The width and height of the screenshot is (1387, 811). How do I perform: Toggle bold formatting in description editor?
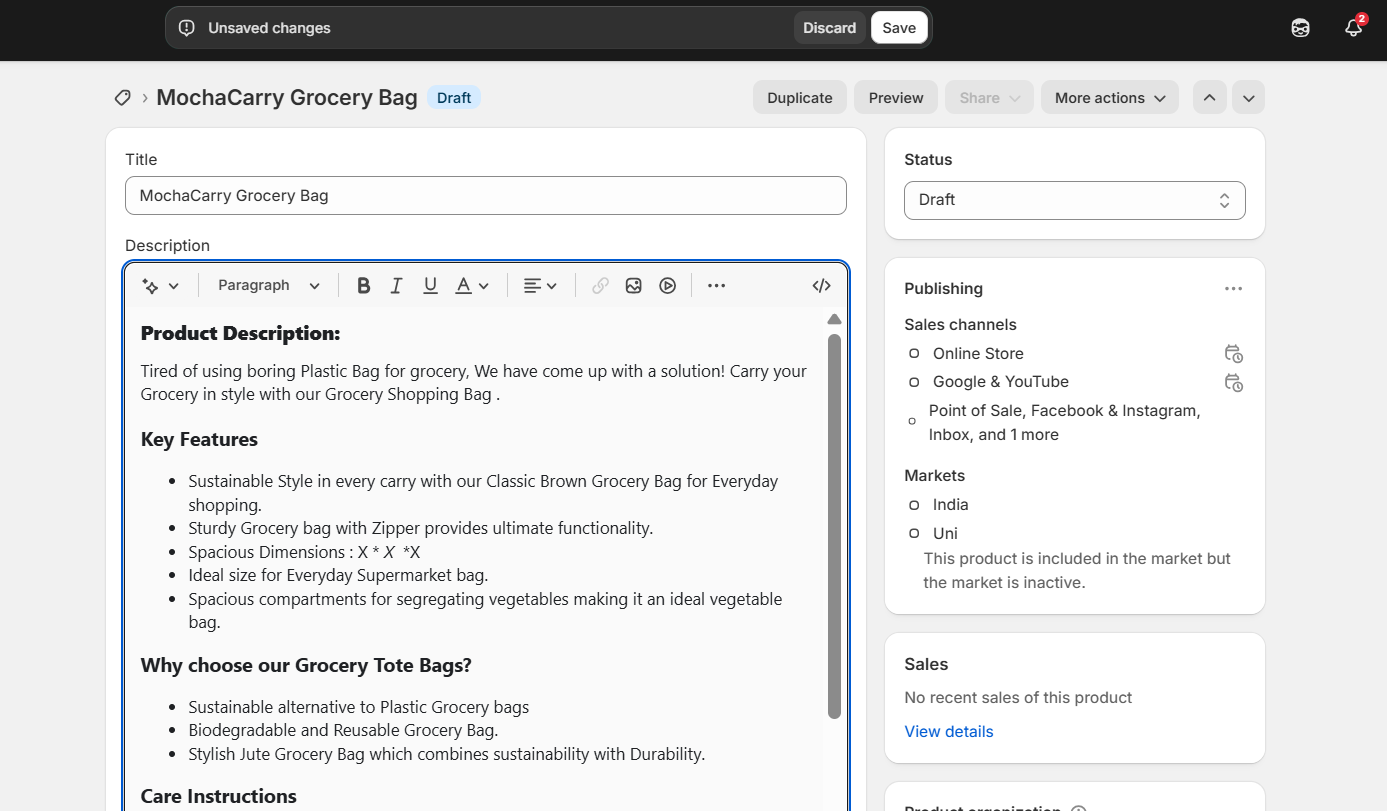364,285
